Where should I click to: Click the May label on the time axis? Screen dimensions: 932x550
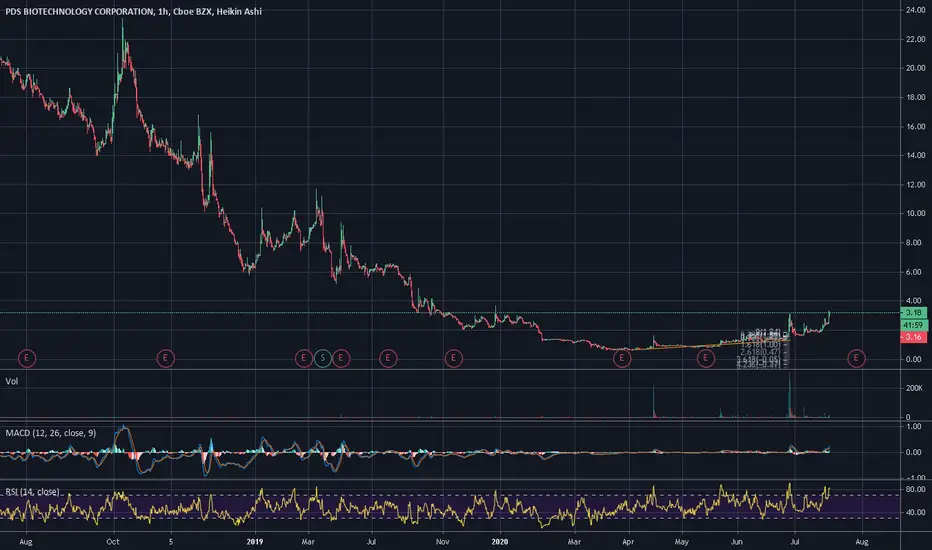pos(682,542)
